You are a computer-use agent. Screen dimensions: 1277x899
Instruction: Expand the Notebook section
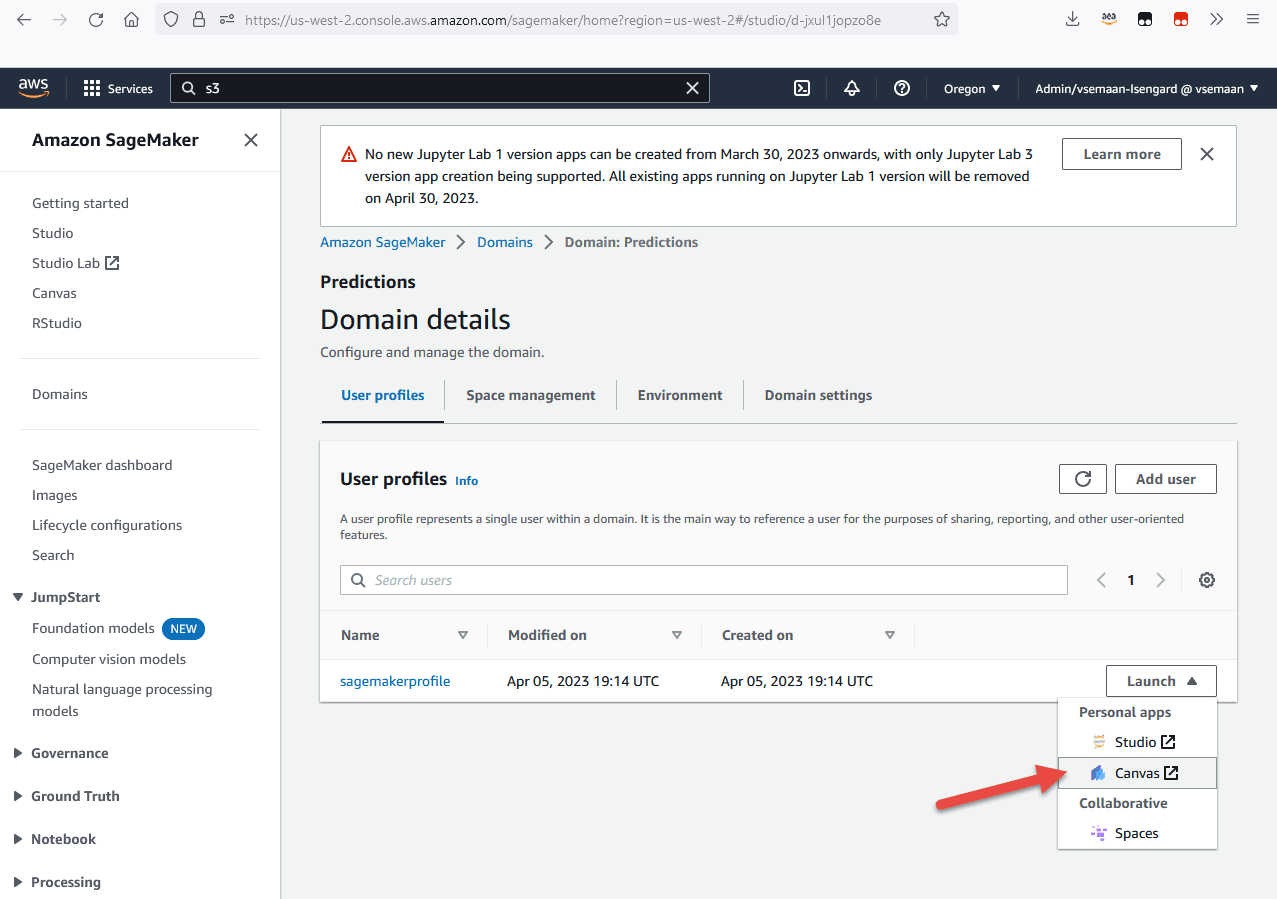(18, 839)
